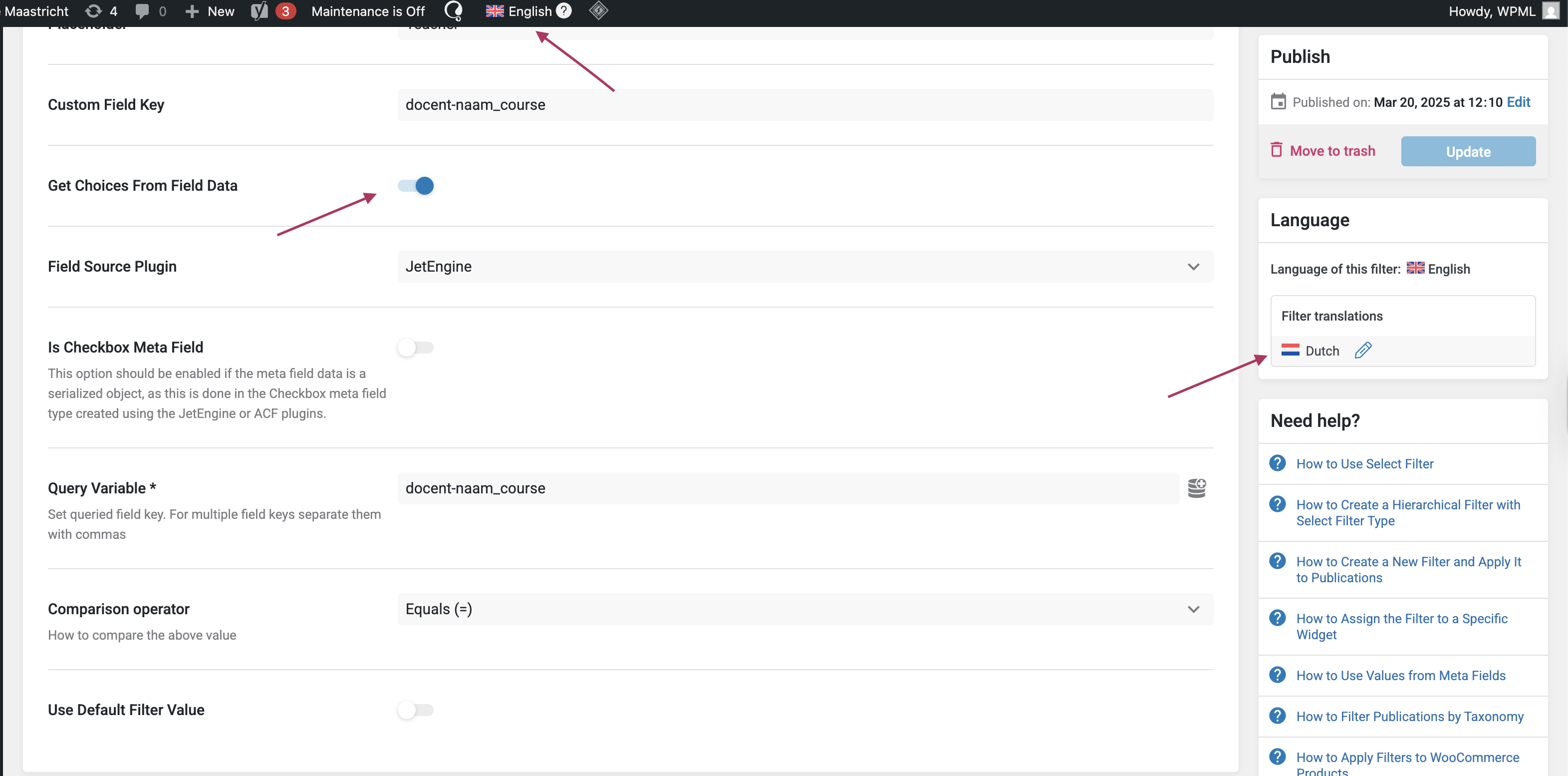The height and width of the screenshot is (776, 1568).
Task: Open the New content menu
Action: (210, 11)
